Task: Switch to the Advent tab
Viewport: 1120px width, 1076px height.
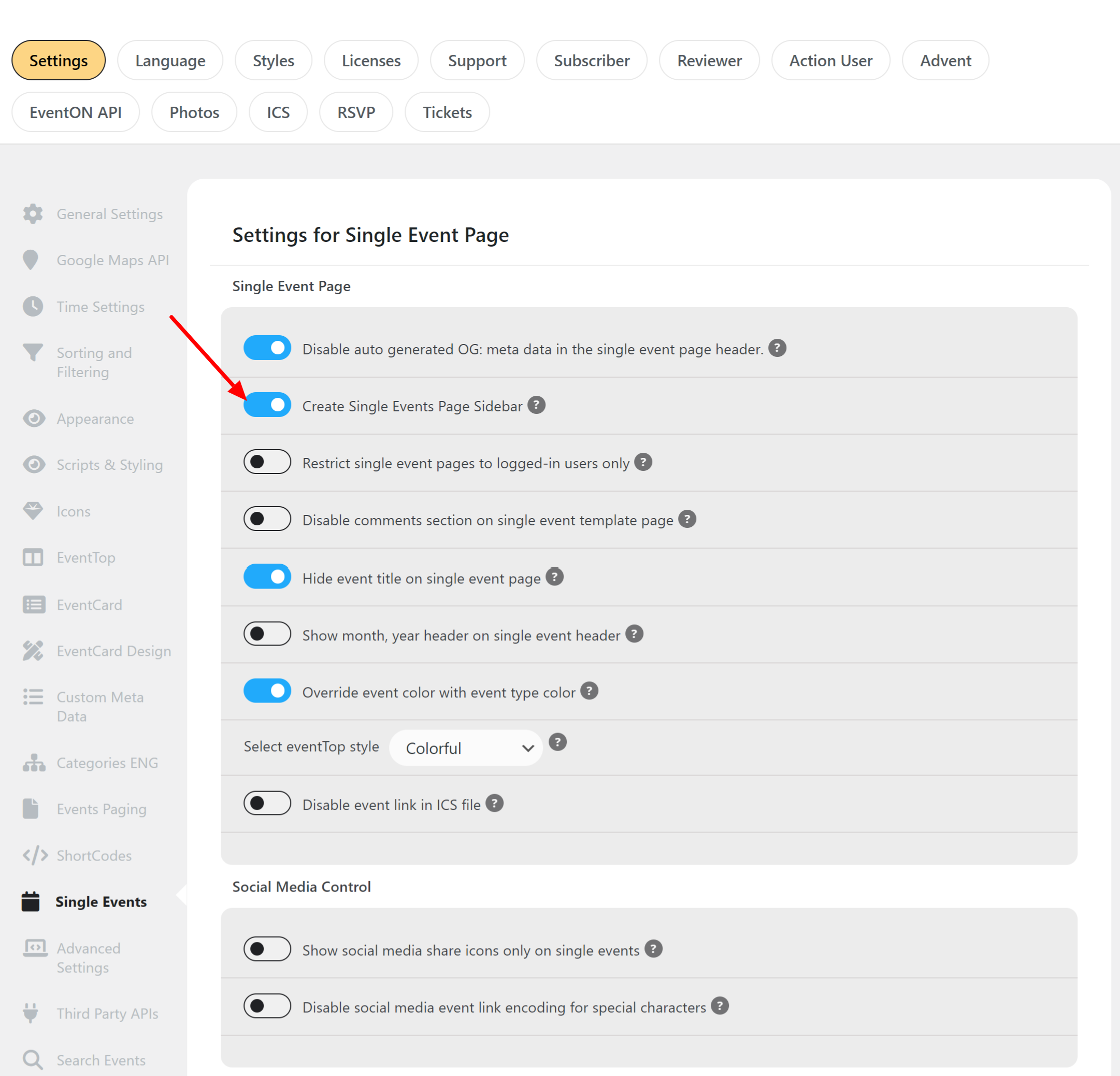Action: [946, 61]
